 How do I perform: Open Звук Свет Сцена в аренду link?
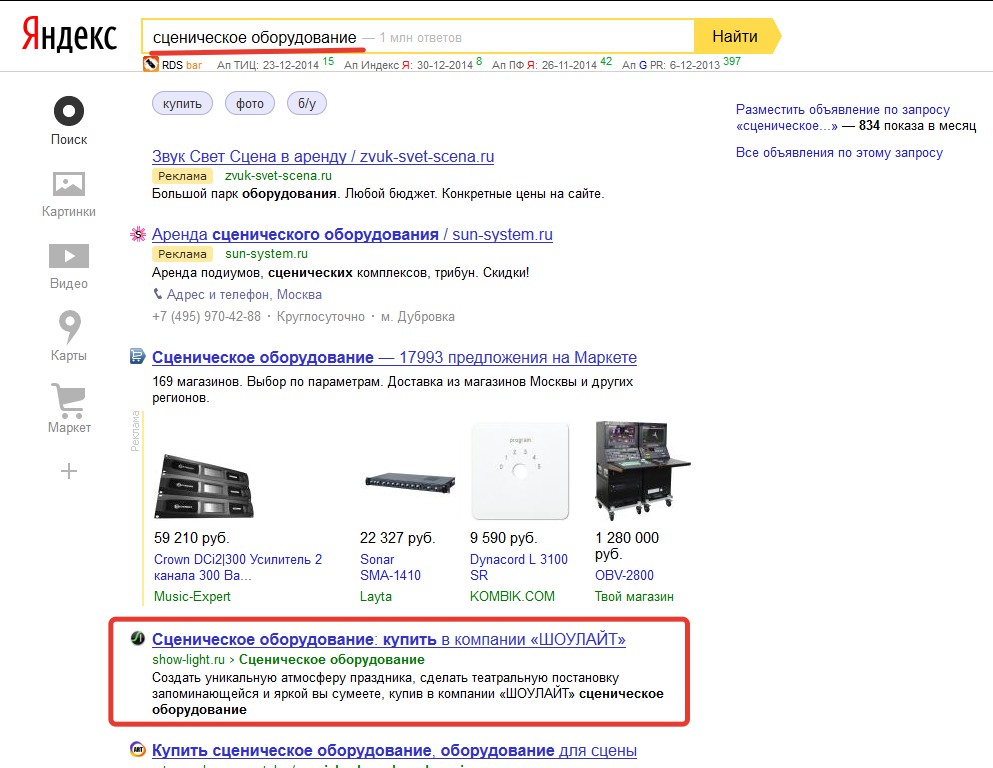point(323,156)
